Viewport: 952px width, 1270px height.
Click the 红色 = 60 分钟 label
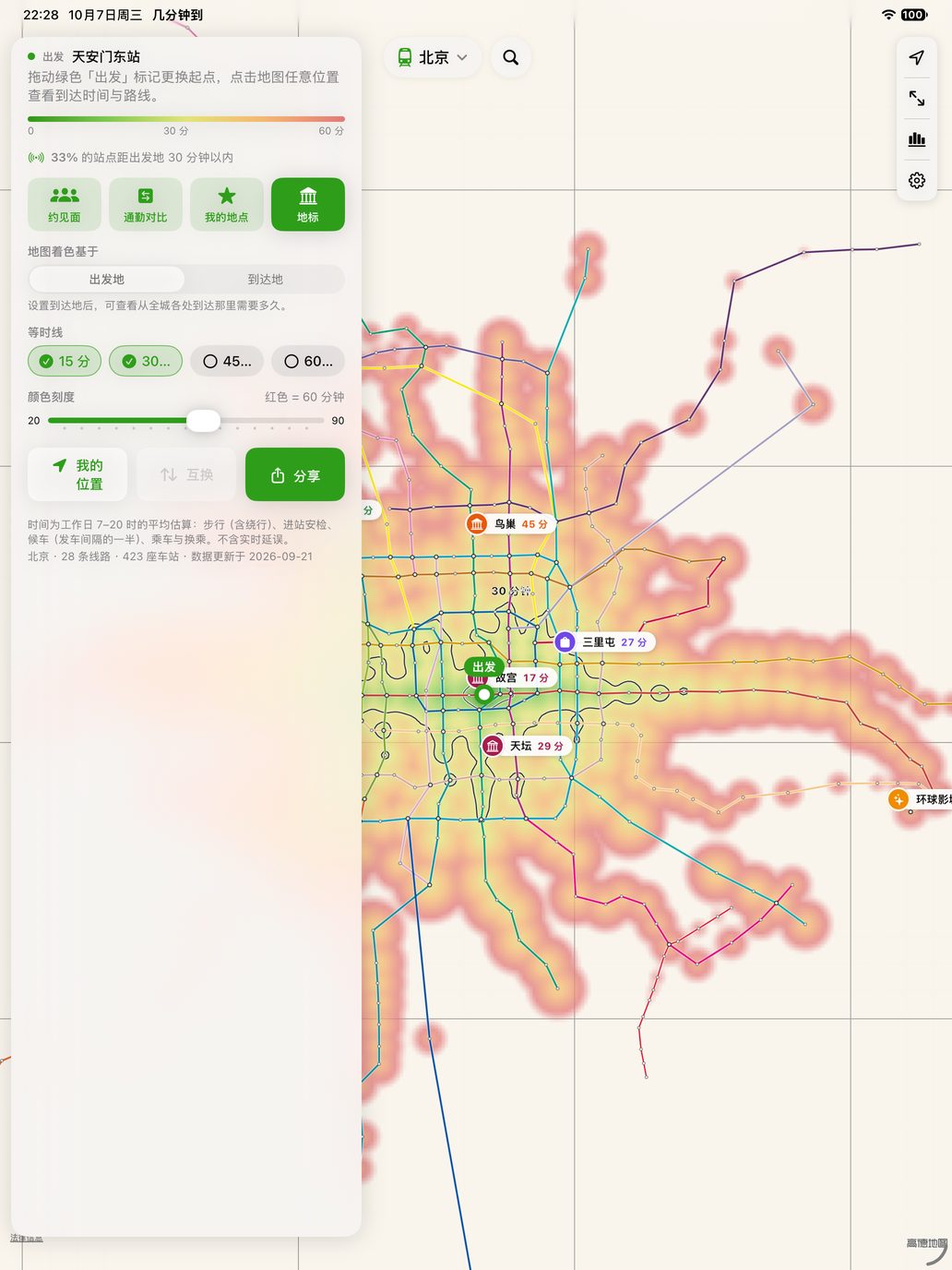[304, 397]
